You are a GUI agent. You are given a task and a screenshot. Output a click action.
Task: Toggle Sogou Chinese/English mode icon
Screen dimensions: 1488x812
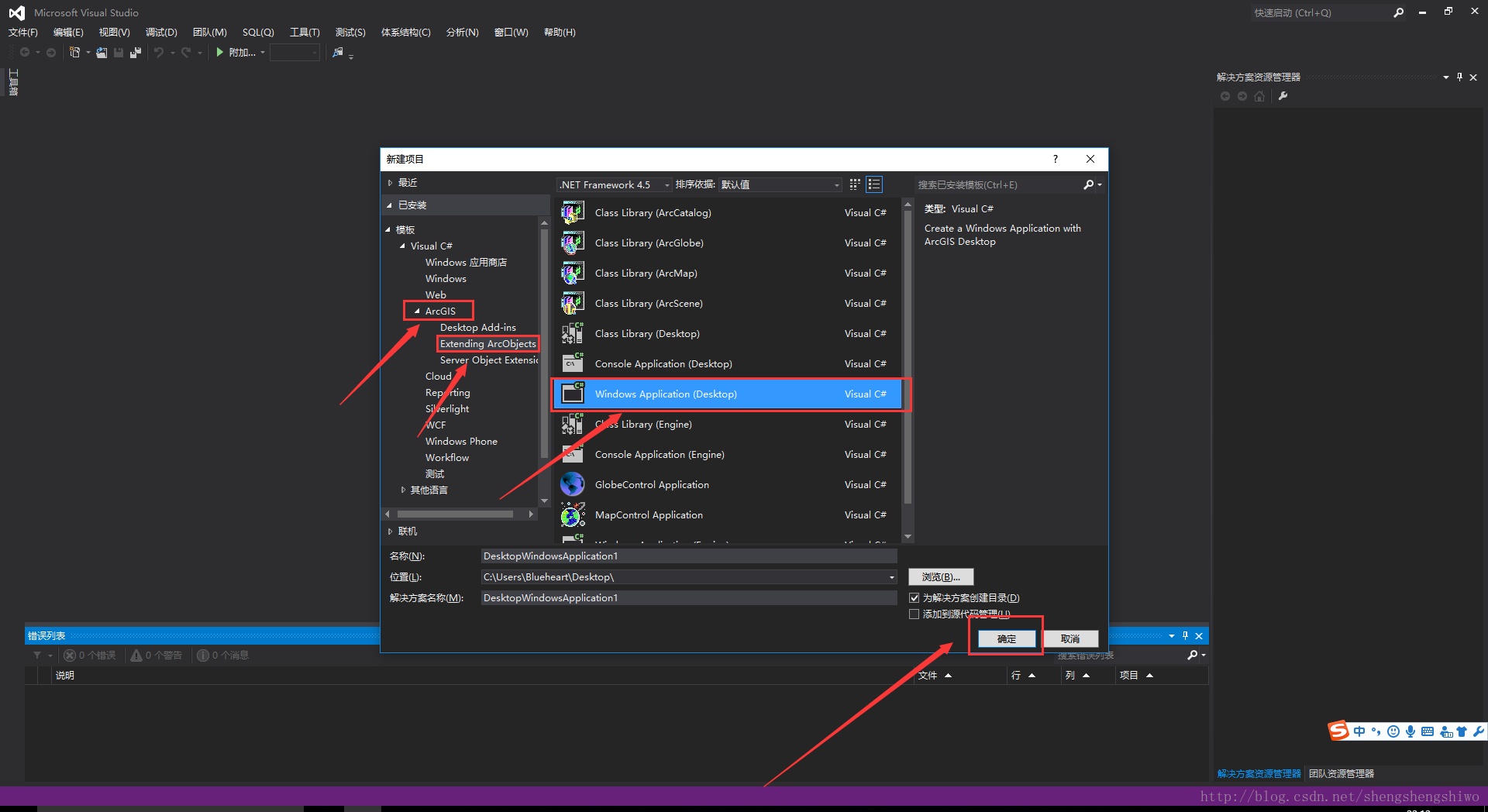click(1359, 731)
